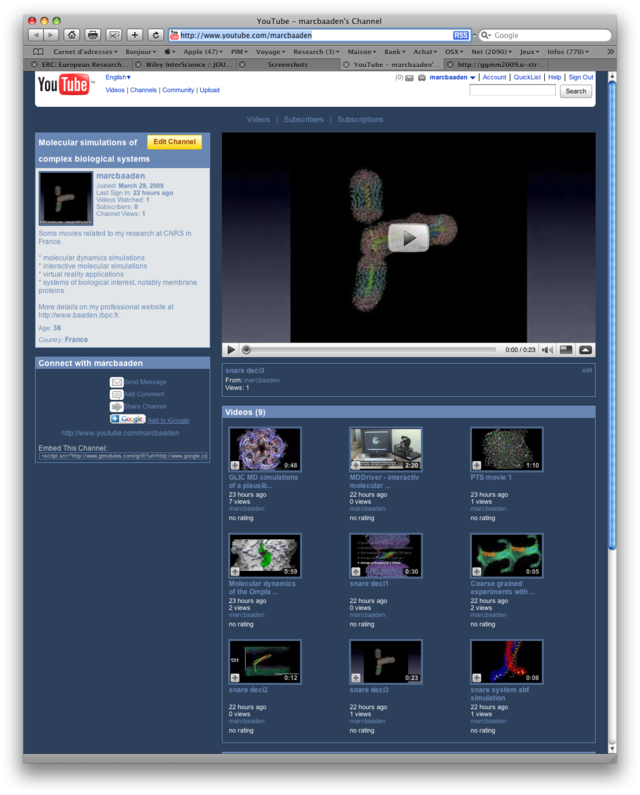The width and height of the screenshot is (640, 795).
Task: Open the Apple (47) bookmarks folder
Action: (x=203, y=52)
